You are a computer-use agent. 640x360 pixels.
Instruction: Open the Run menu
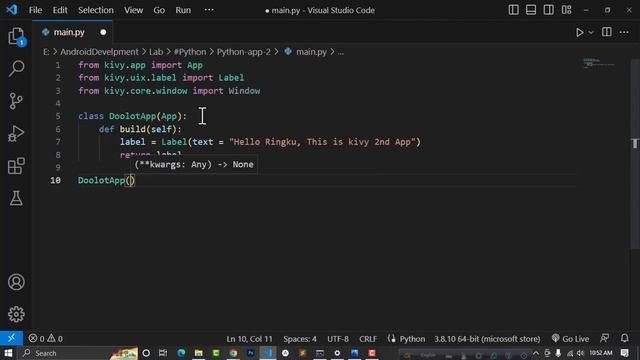pyautogui.click(x=183, y=10)
